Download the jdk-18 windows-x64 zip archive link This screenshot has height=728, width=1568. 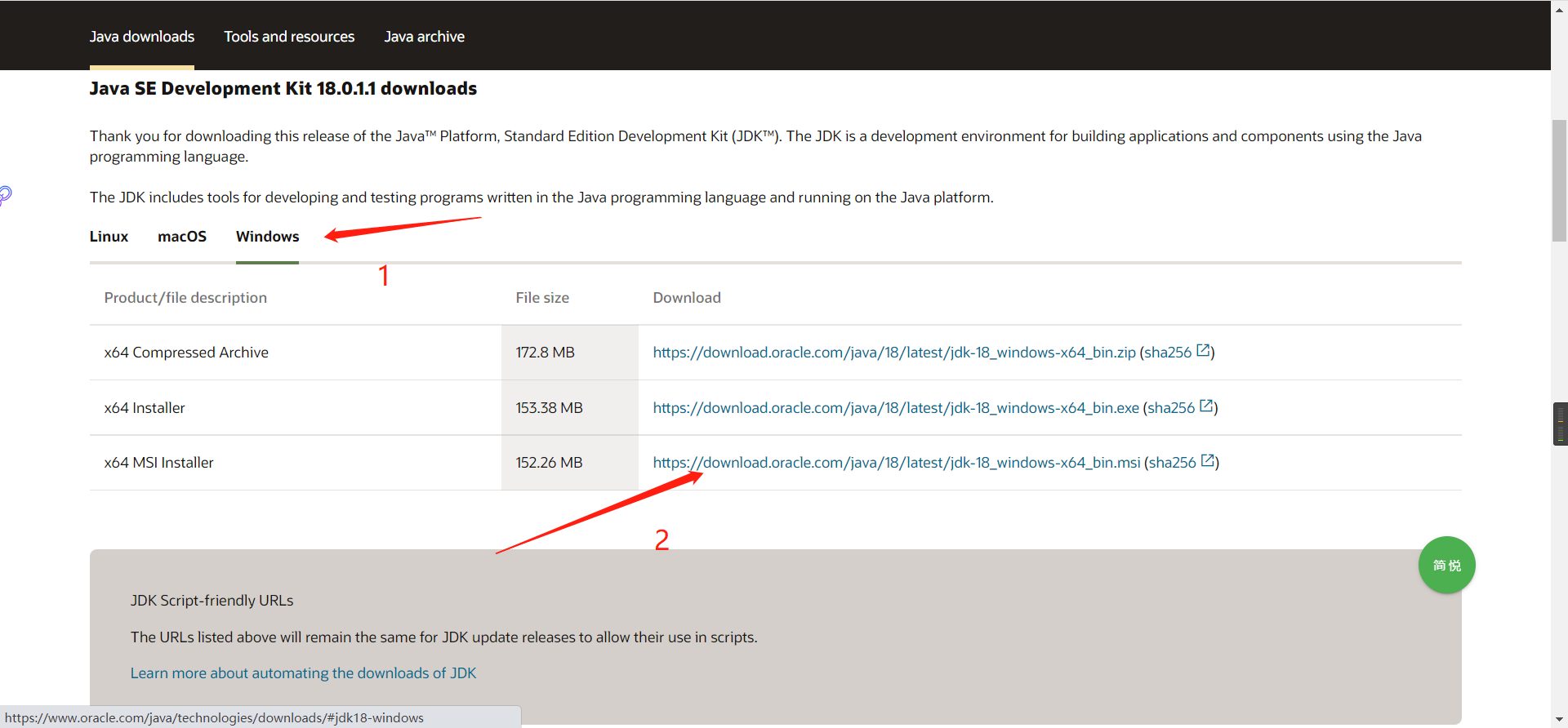pyautogui.click(x=894, y=353)
